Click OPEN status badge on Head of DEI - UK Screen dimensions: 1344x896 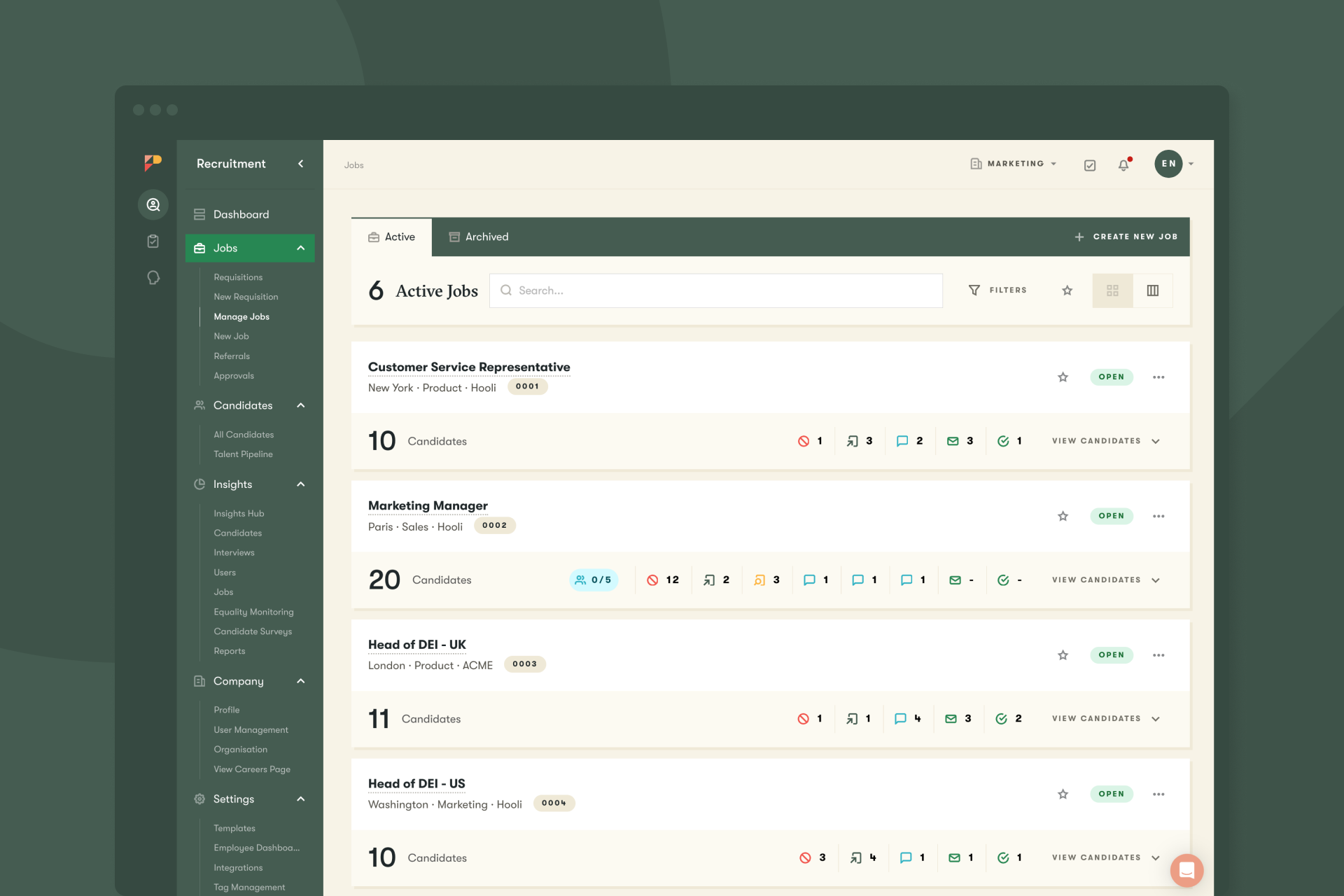(1112, 655)
